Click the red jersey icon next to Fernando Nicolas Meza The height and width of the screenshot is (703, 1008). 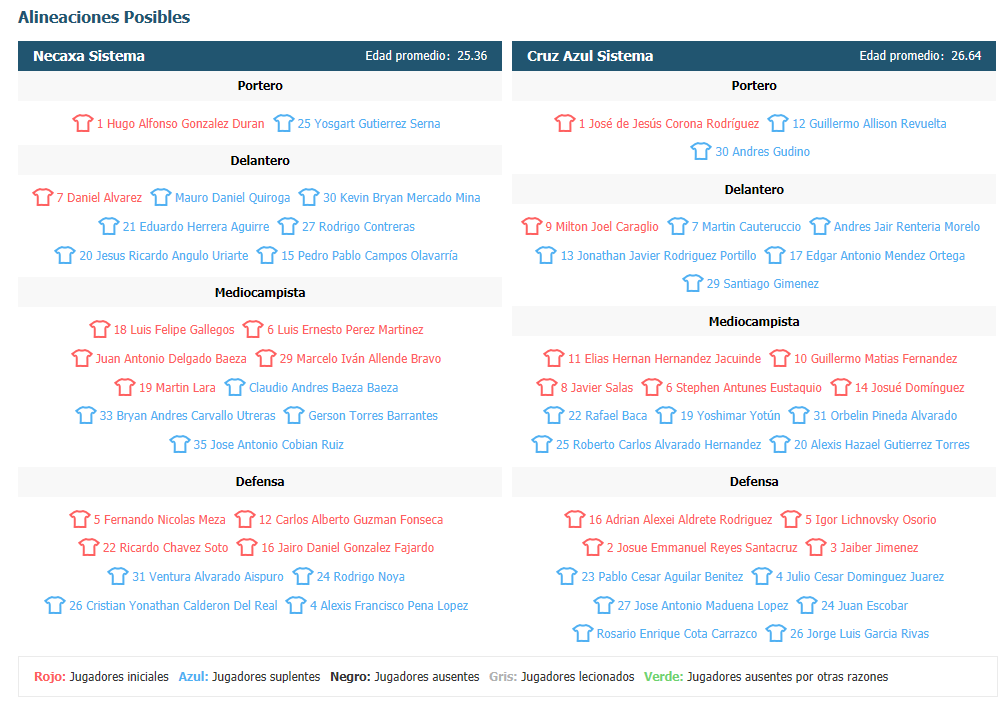pyautogui.click(x=80, y=519)
